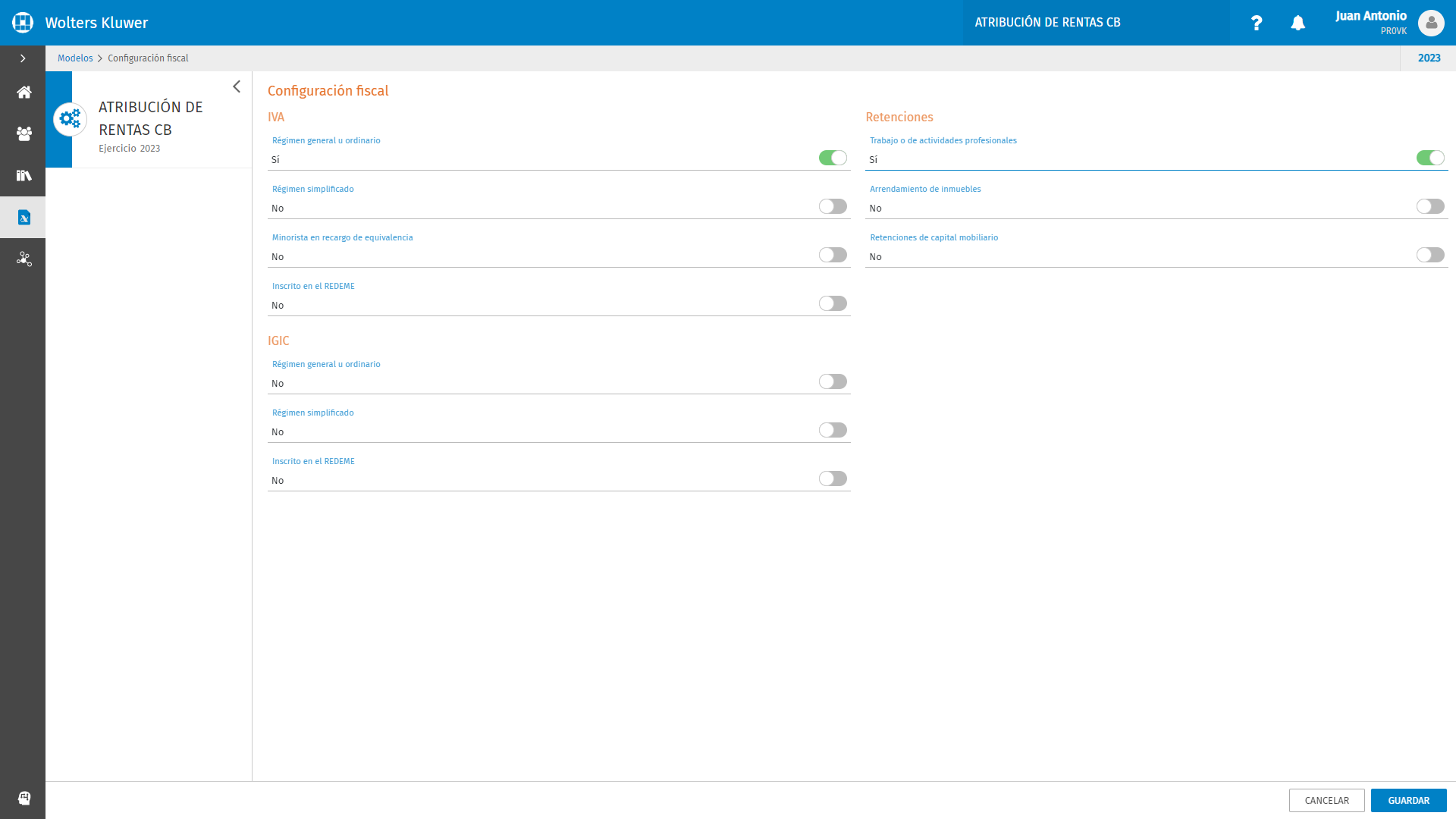
Task: Enable Arrendamiento de inmuebles toggle
Action: click(1430, 206)
